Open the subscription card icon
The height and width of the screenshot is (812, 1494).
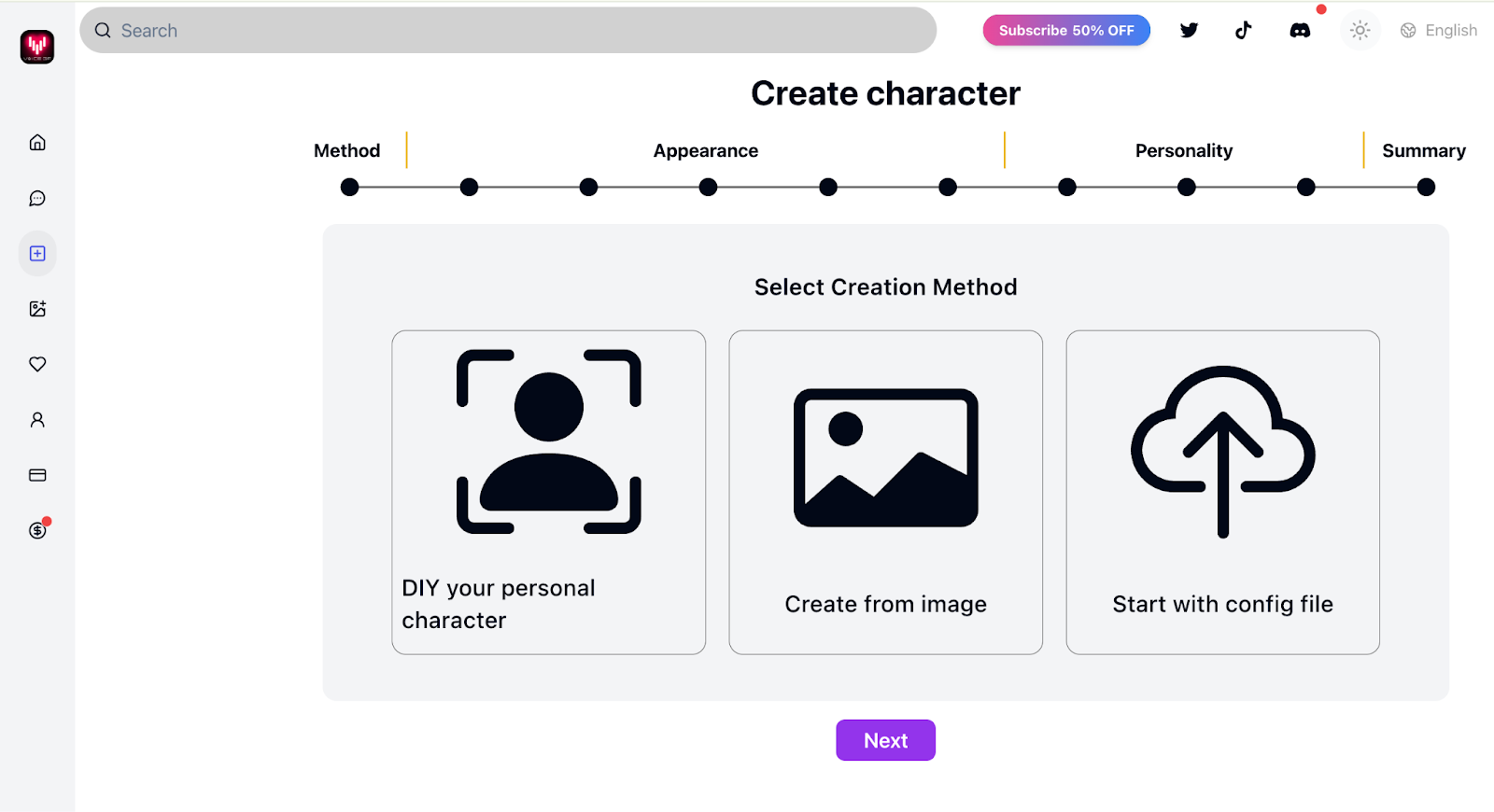point(37,475)
